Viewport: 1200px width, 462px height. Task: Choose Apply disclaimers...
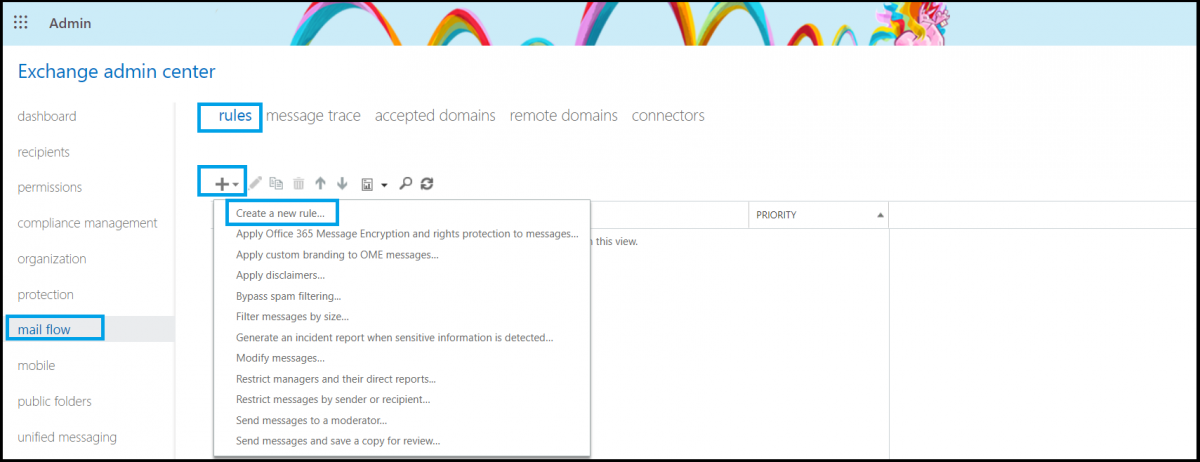pos(280,275)
